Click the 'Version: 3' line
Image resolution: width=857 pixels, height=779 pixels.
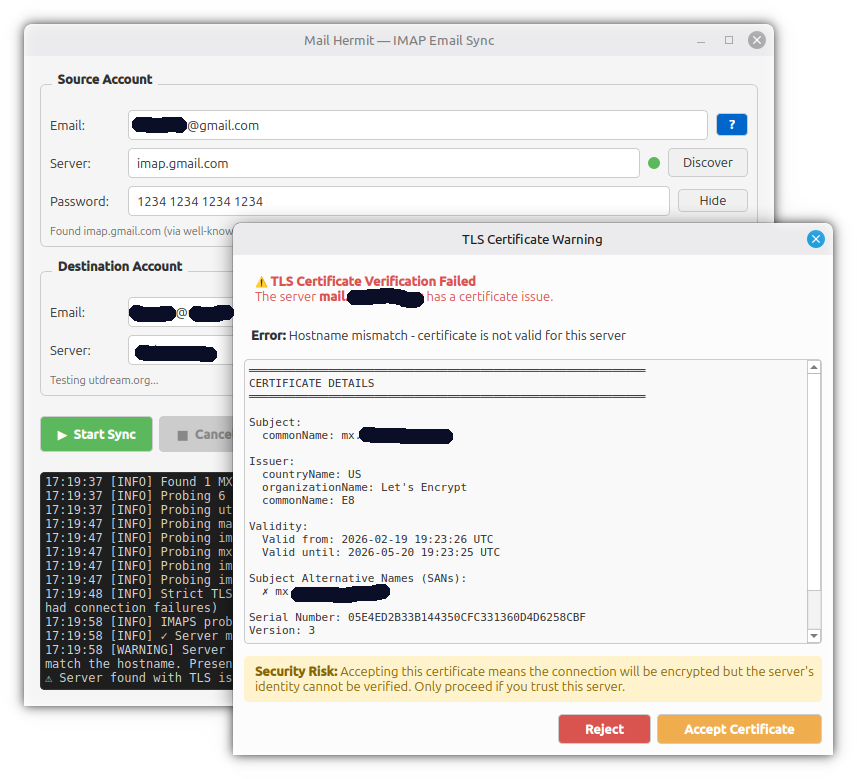click(281, 630)
